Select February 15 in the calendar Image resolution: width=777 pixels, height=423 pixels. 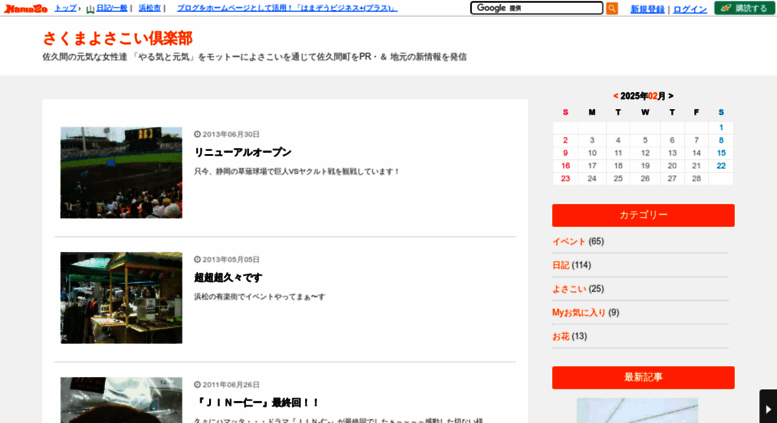tap(721, 153)
